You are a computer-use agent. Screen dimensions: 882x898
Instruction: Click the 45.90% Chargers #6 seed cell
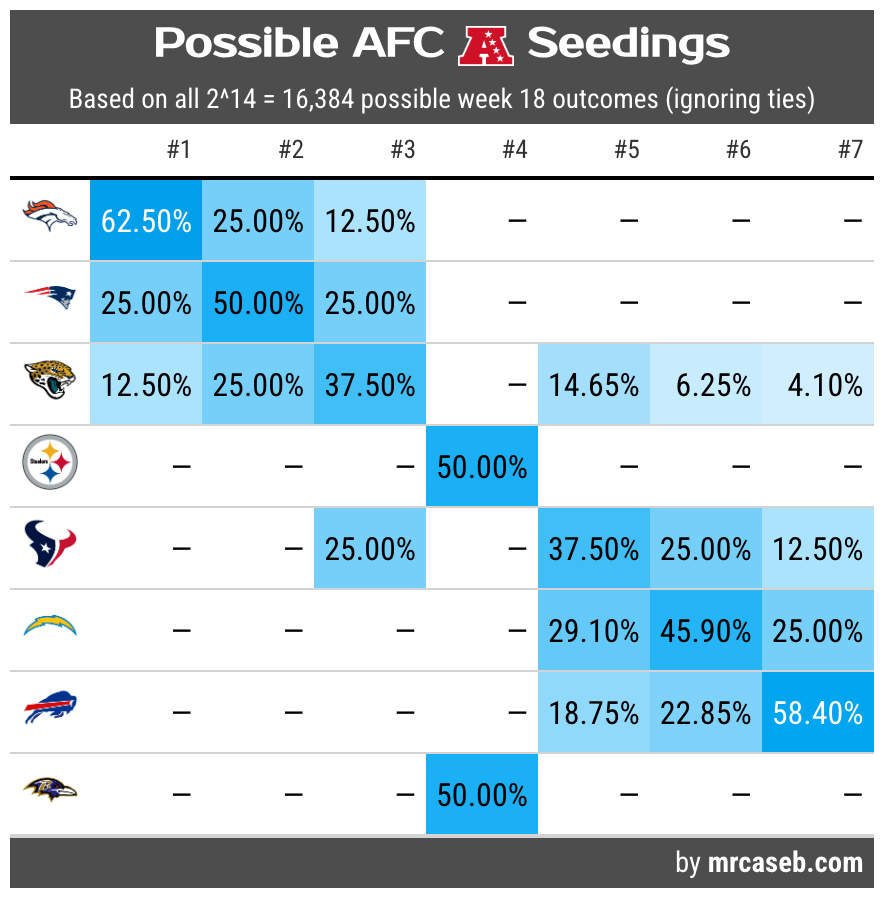pyautogui.click(x=706, y=630)
